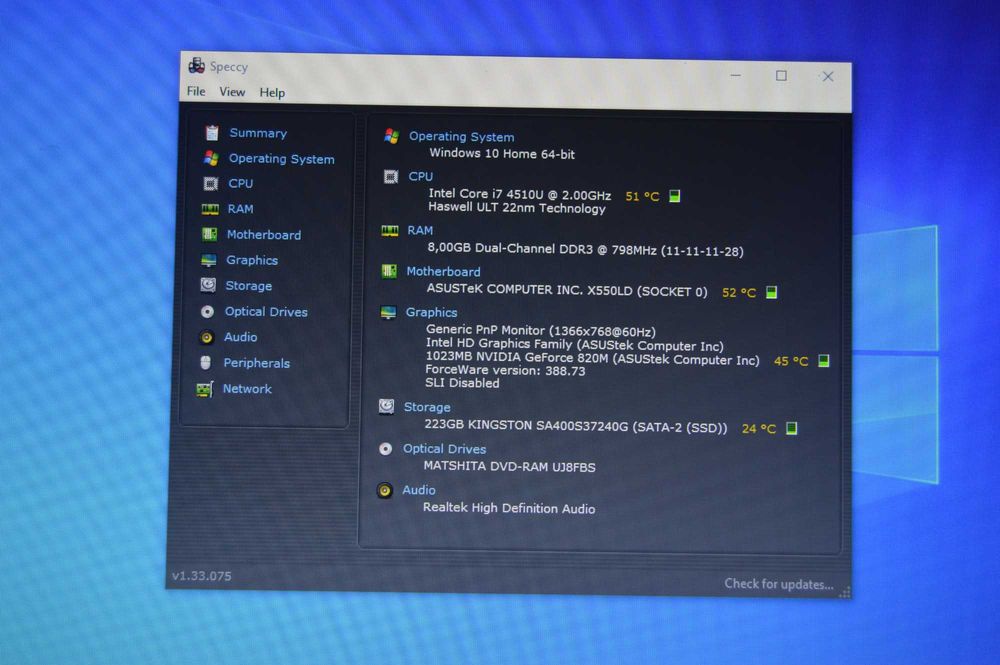
Task: Click green temperature indicator next to 45 °C
Action: coord(824,361)
